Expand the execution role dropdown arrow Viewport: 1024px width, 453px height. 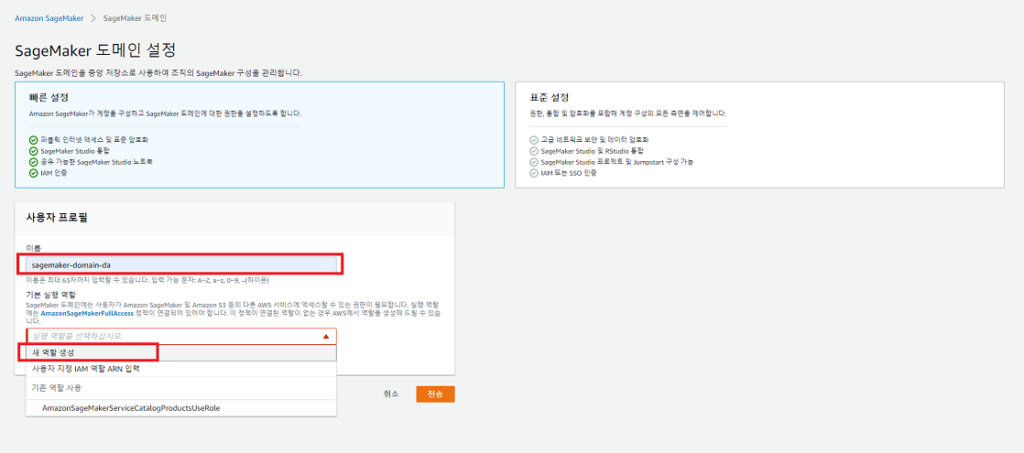tap(326, 336)
